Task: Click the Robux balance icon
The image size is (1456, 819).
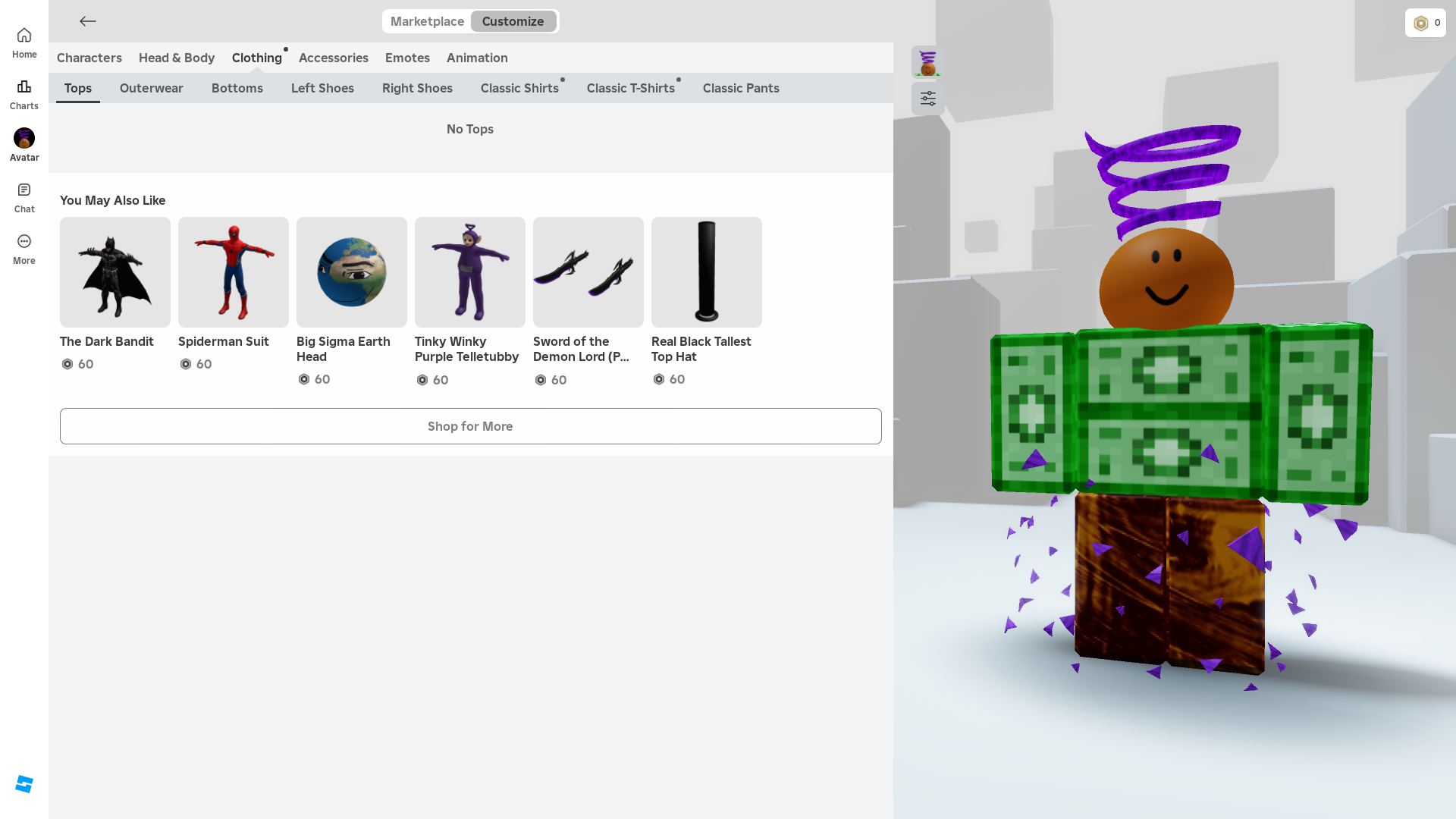Action: pyautogui.click(x=1420, y=23)
